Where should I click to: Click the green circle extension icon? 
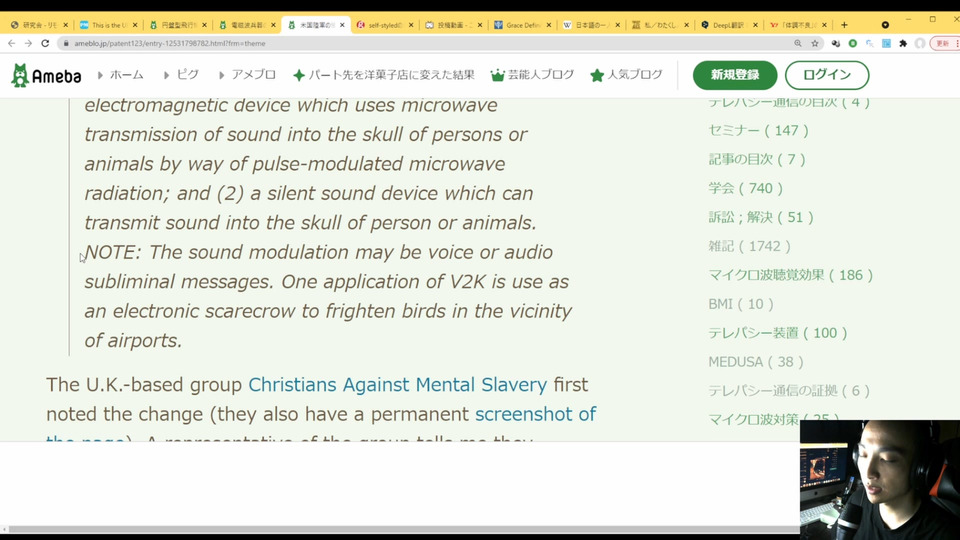pyautogui.click(x=853, y=43)
